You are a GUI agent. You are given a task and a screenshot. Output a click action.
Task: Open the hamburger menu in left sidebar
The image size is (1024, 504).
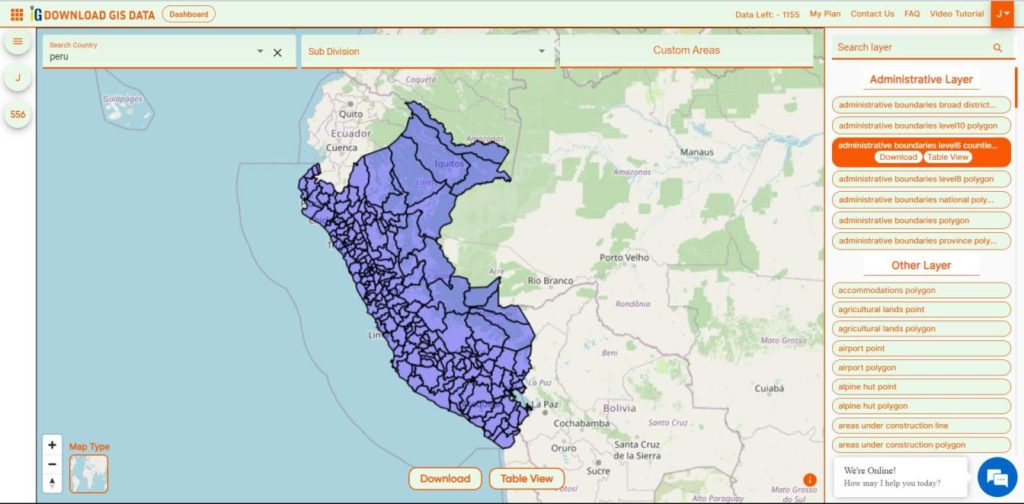point(18,41)
